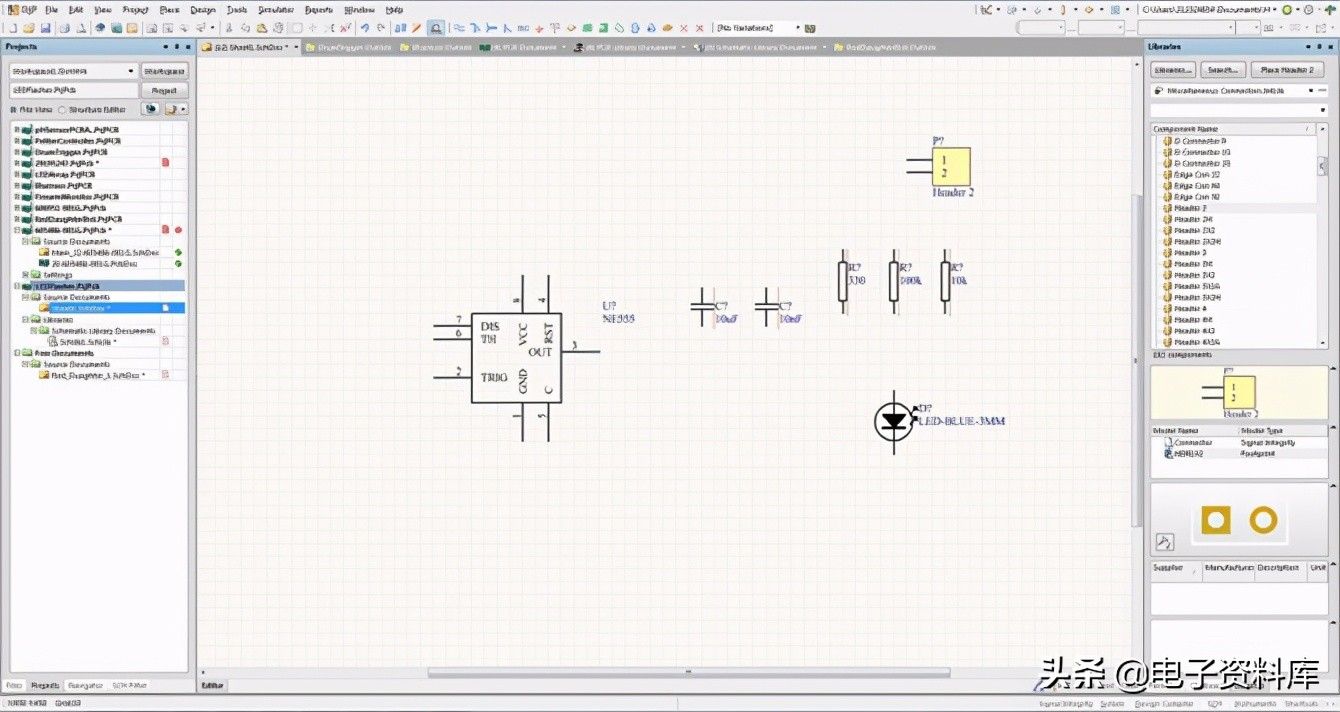Click the Place Header 2 button
The height and width of the screenshot is (712, 1340).
pyautogui.click(x=1288, y=70)
